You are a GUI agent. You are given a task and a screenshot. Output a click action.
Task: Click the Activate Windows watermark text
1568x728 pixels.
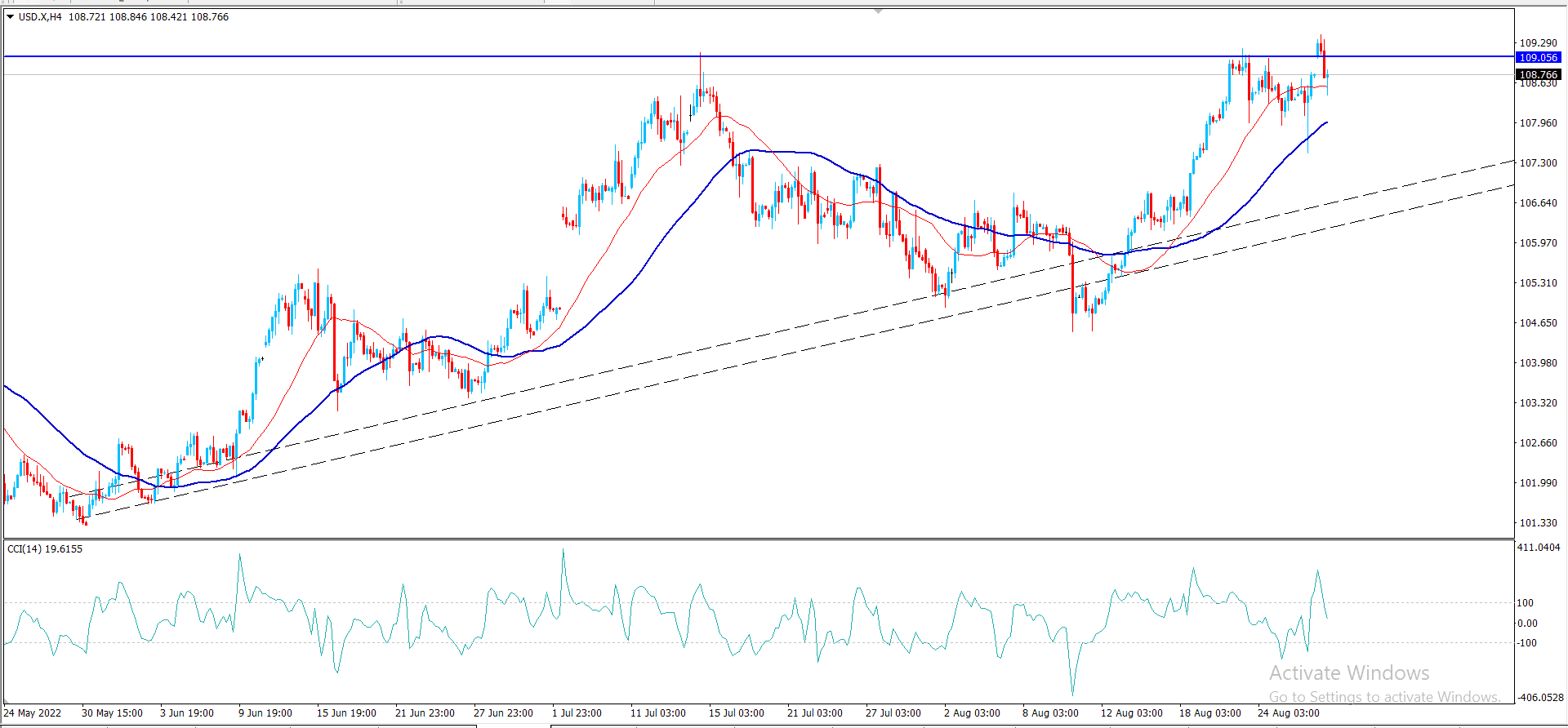[1349, 673]
